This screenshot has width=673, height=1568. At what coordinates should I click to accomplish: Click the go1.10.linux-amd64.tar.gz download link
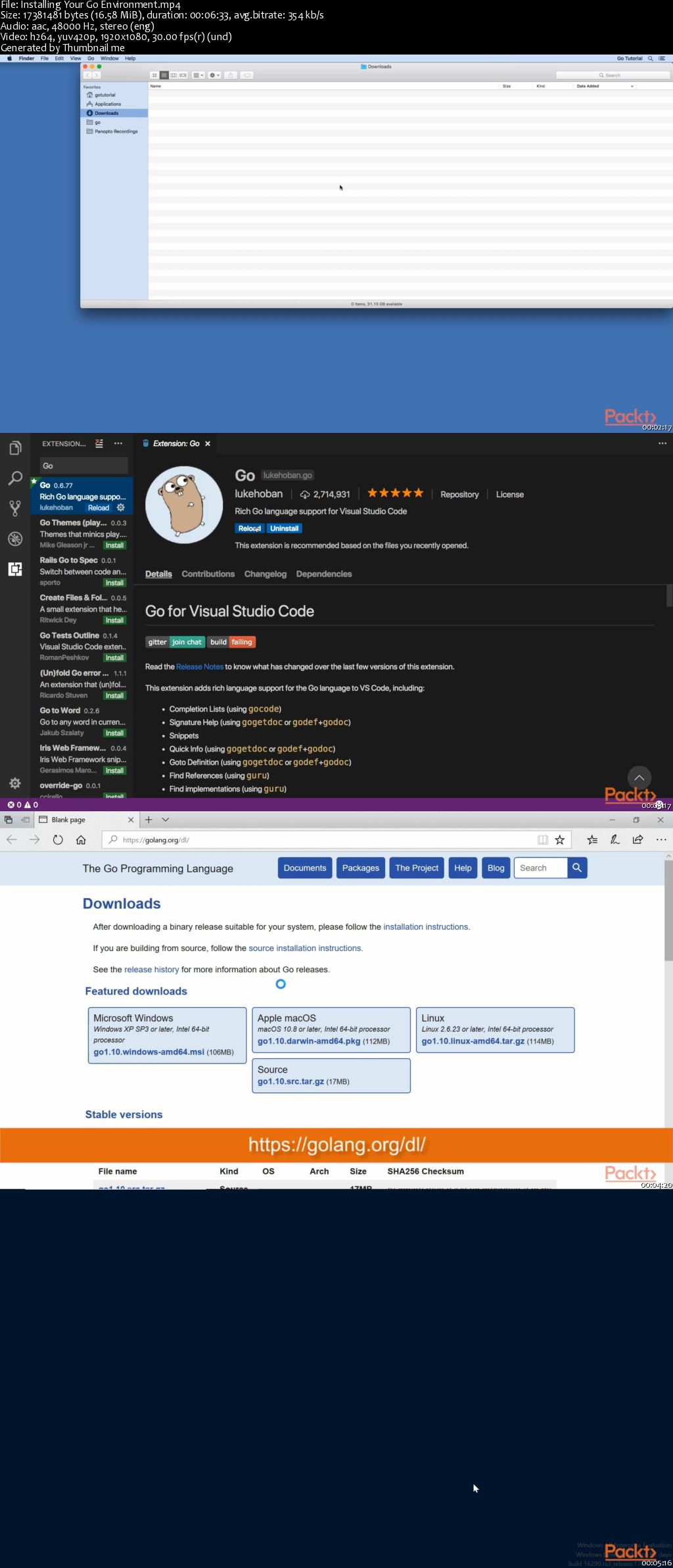pos(473,1041)
